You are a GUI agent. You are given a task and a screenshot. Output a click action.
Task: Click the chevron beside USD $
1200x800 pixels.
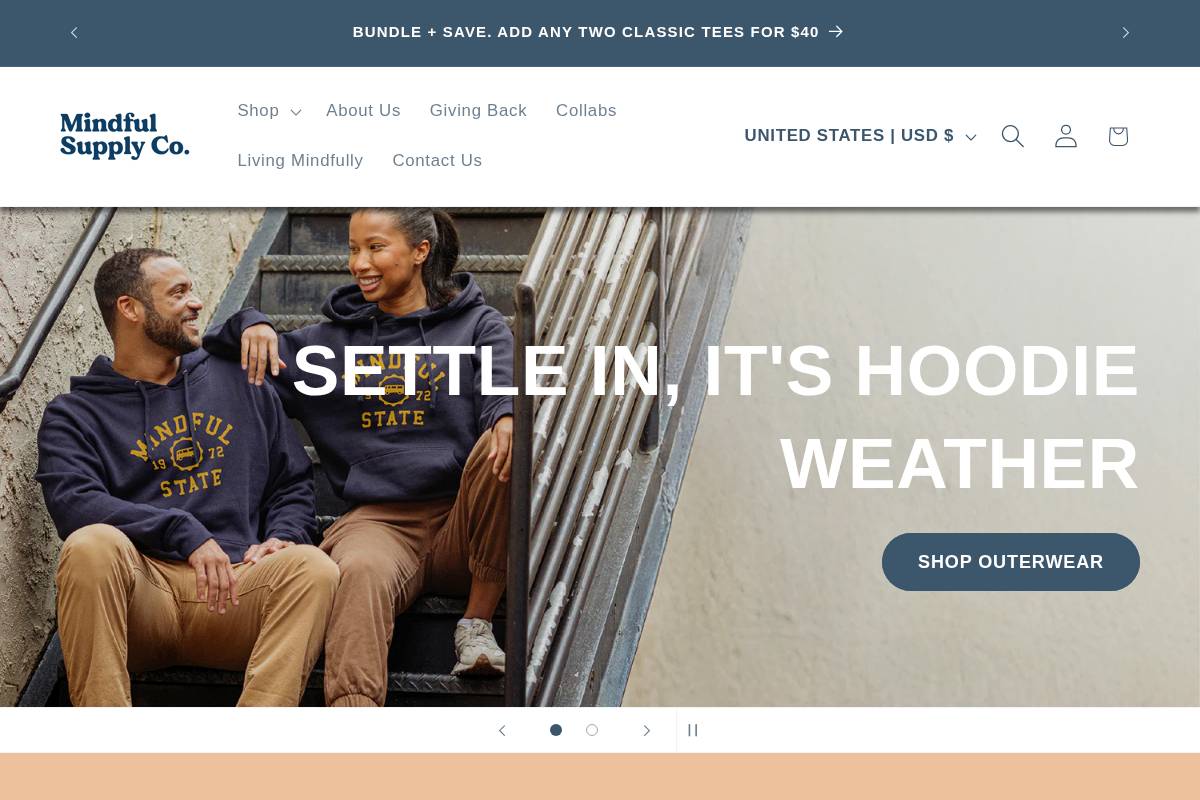coord(970,137)
